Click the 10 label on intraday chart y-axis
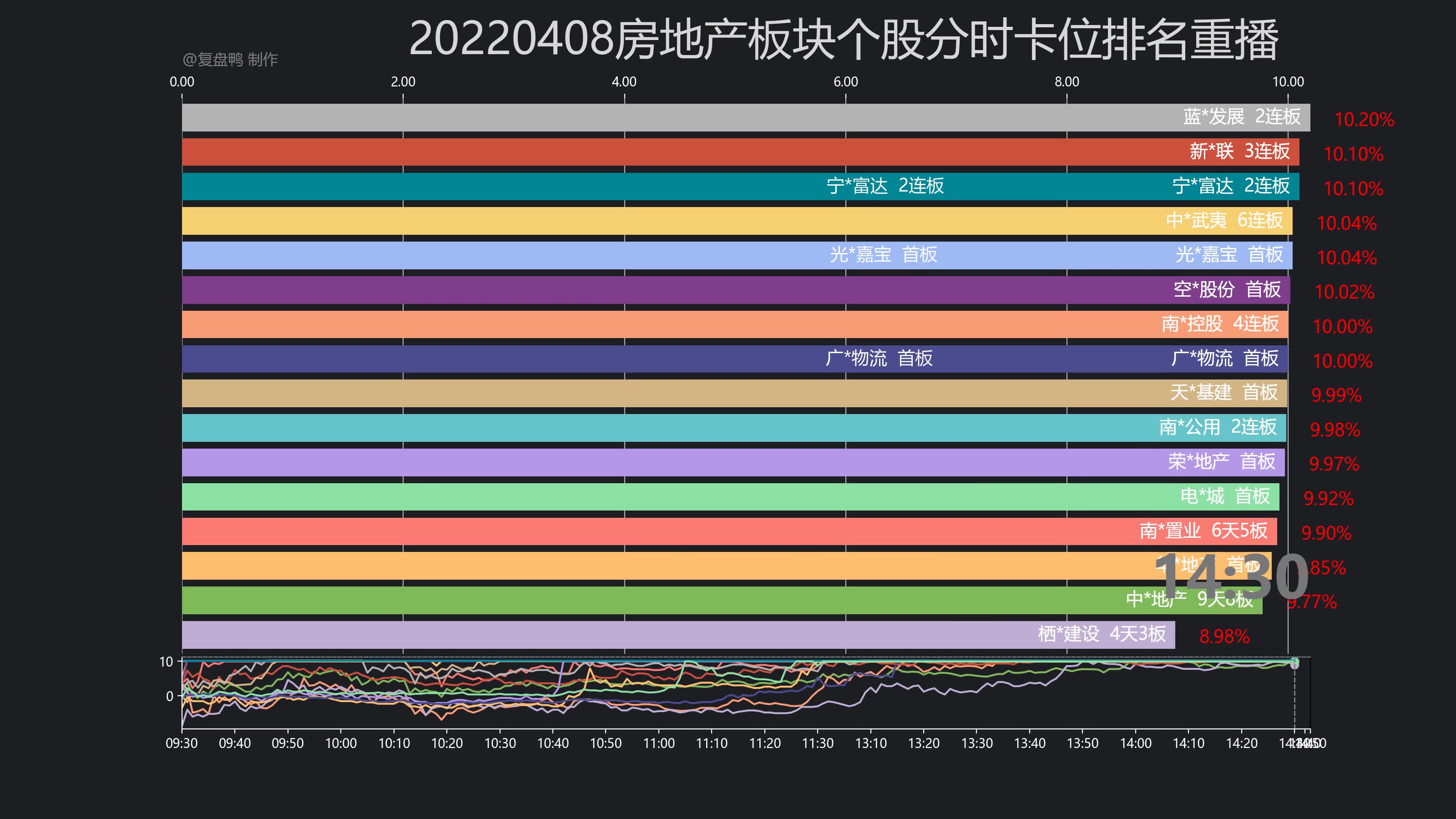The image size is (1456, 819). (166, 661)
